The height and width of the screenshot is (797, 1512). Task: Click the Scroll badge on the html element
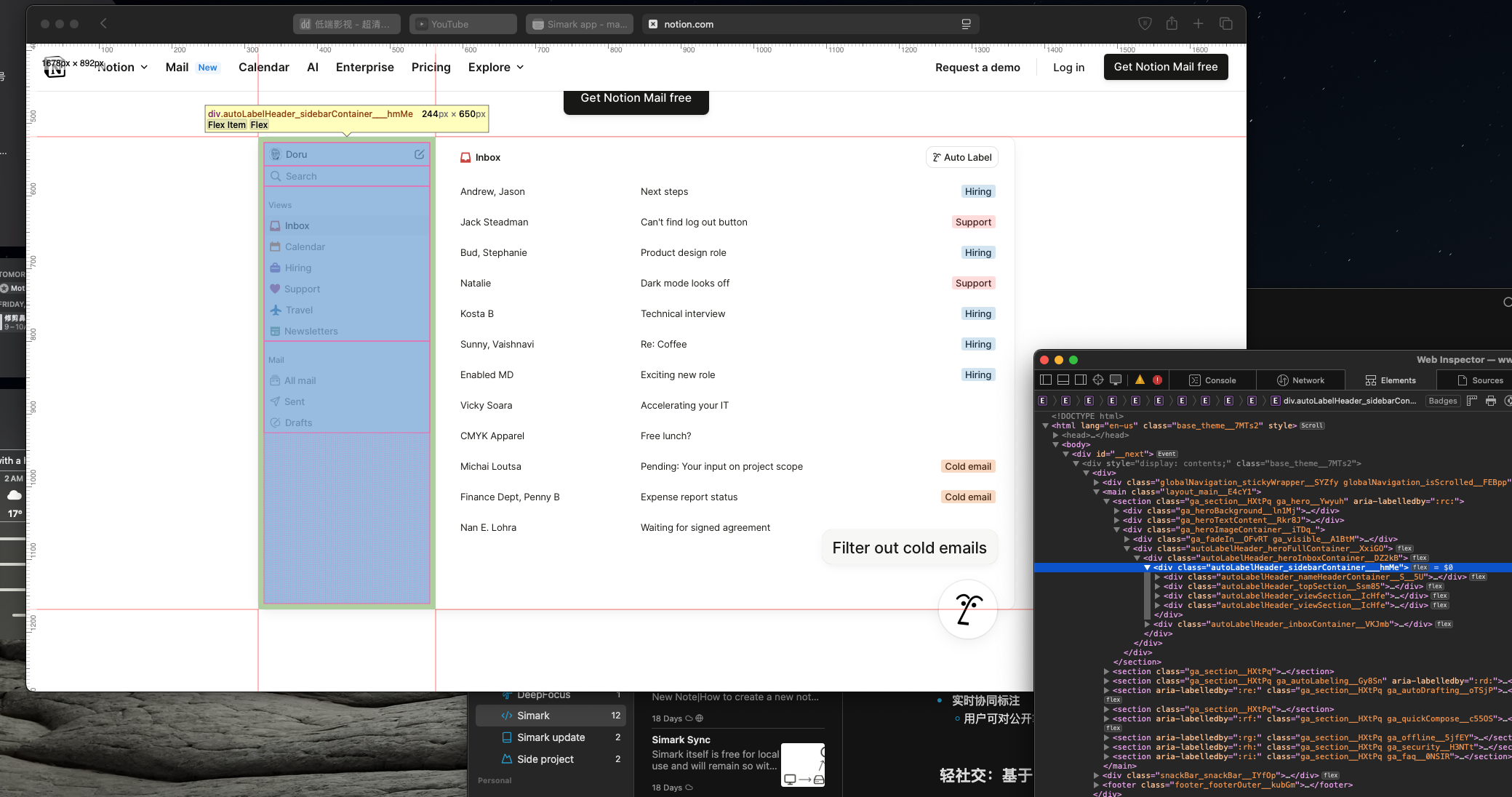[1312, 425]
